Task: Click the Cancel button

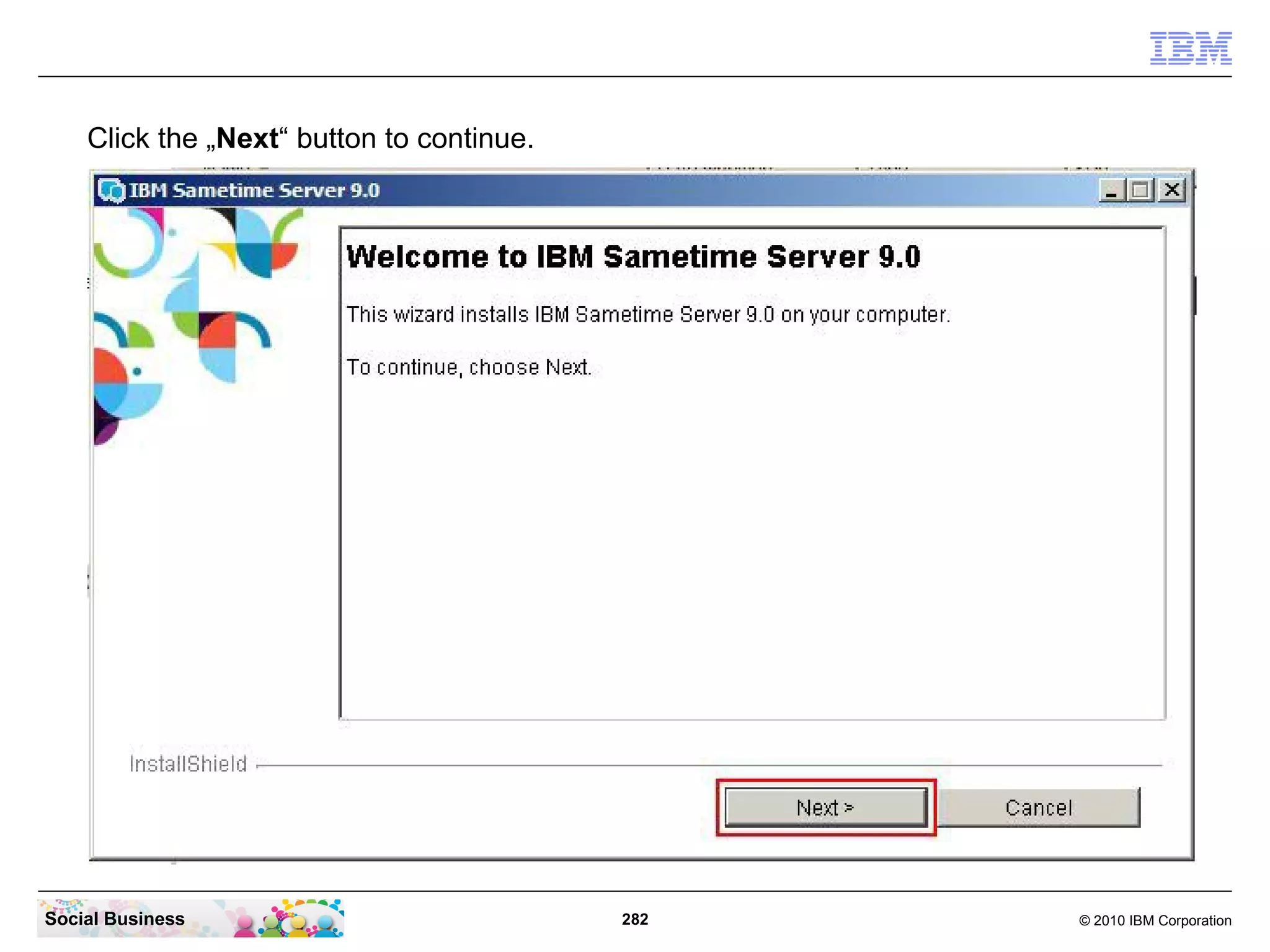Action: pos(1039,808)
